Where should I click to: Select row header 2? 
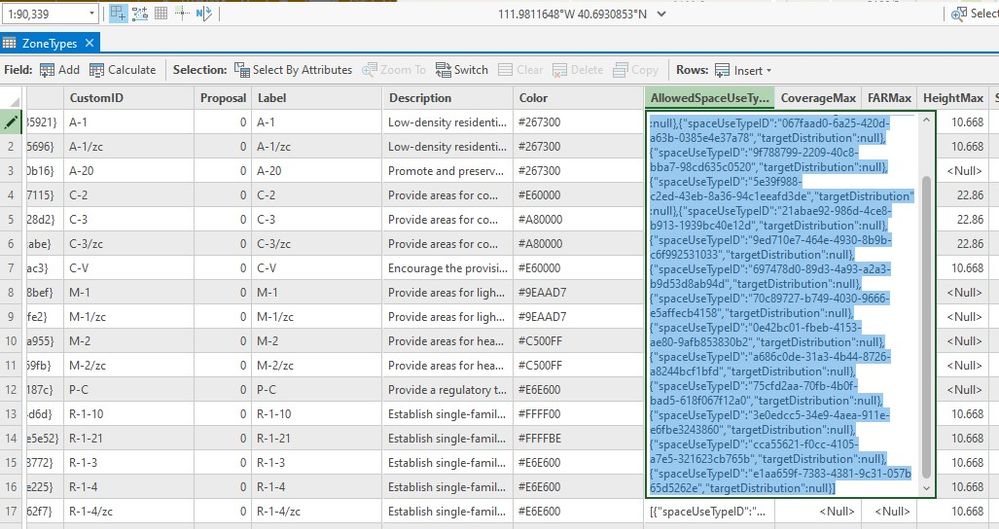point(11,147)
